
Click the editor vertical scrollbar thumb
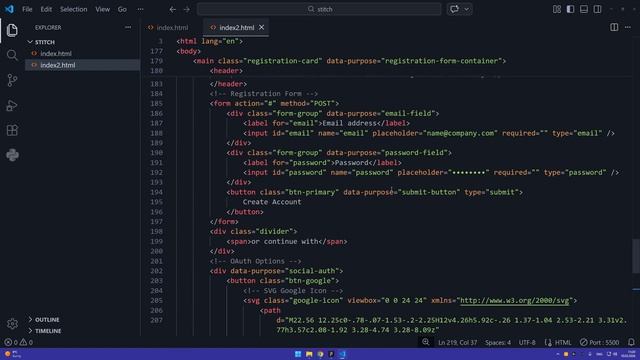point(636,256)
